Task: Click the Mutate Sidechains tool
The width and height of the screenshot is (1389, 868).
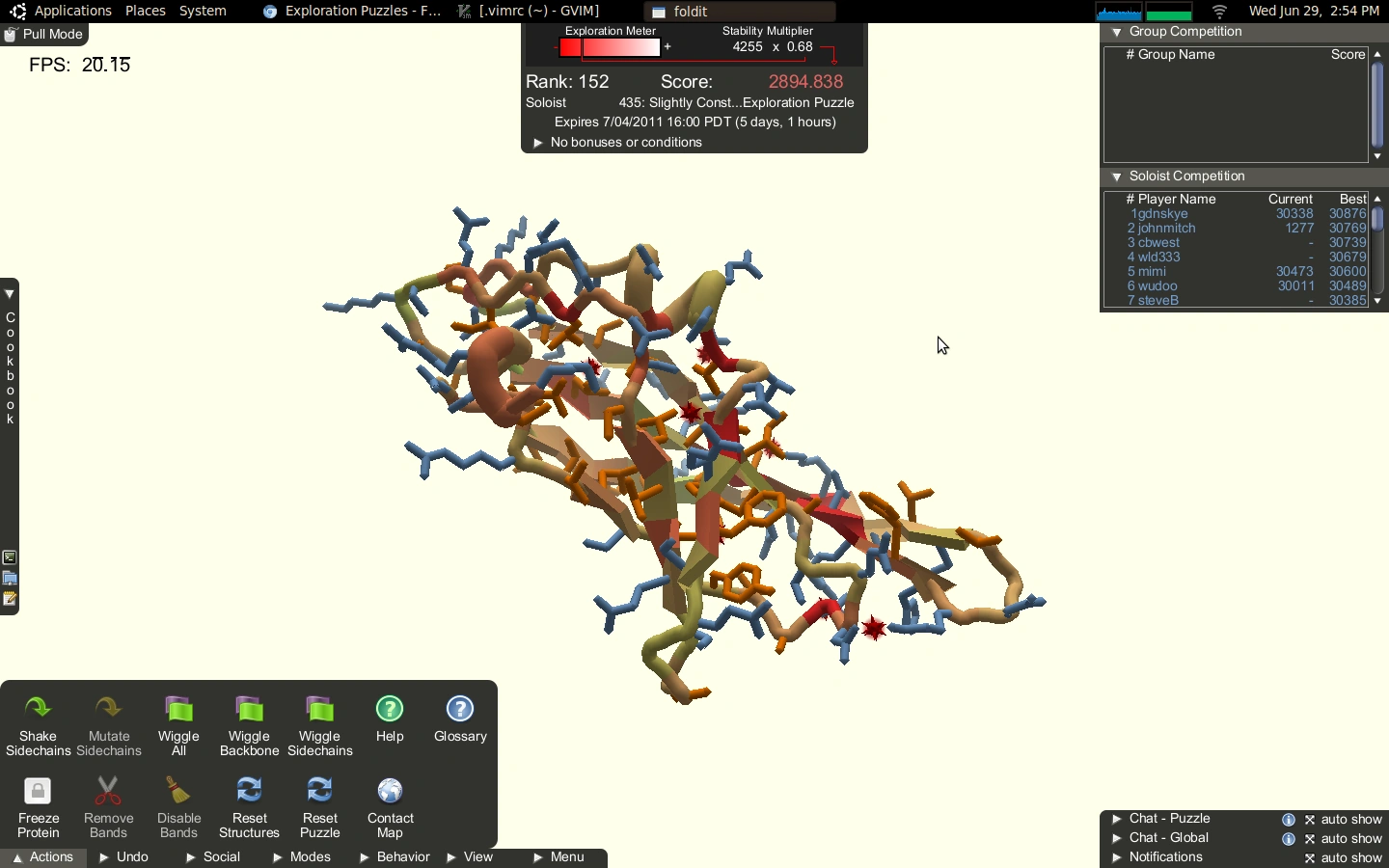Action: click(109, 724)
